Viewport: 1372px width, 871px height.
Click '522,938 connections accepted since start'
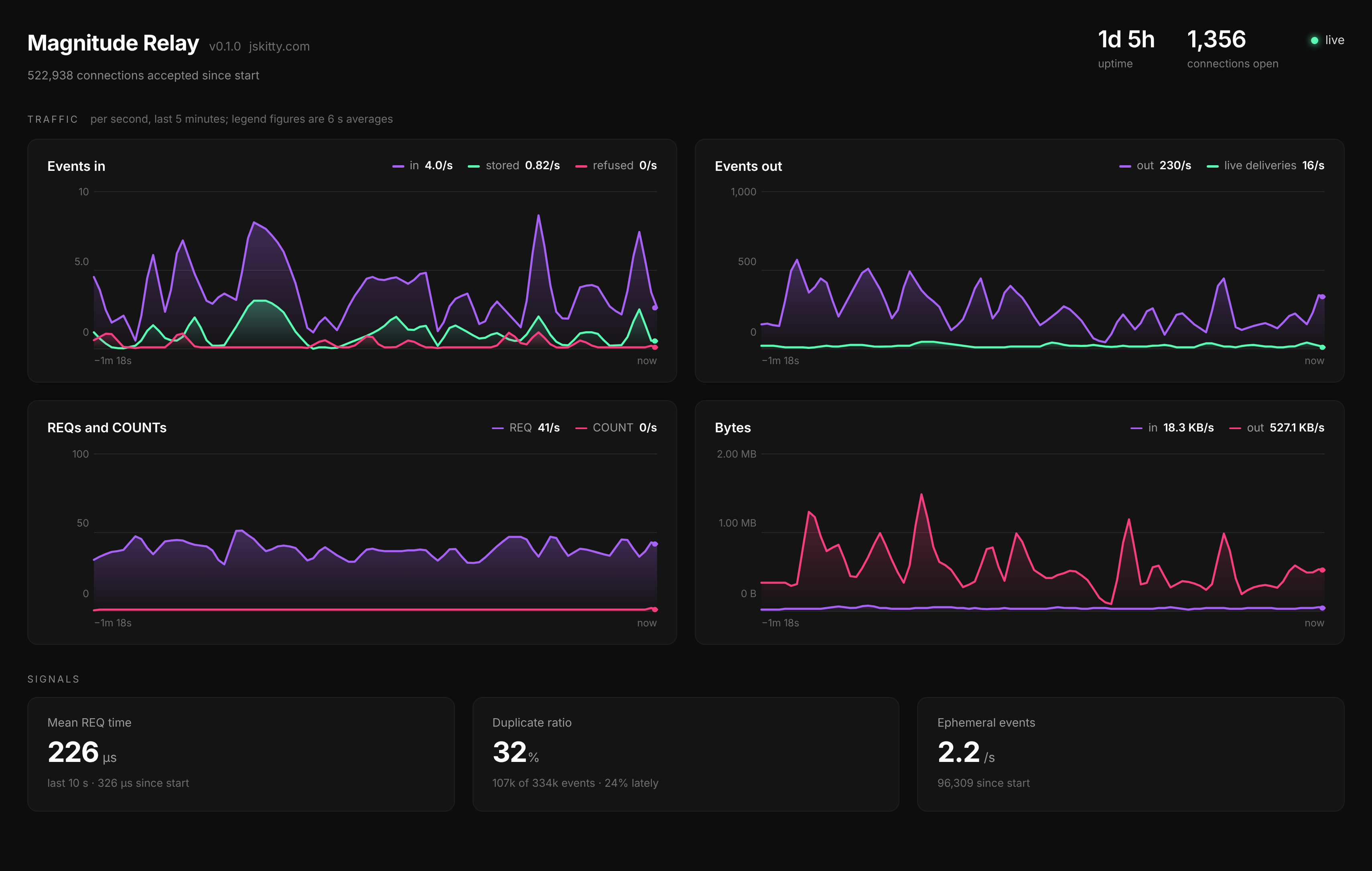(x=143, y=75)
